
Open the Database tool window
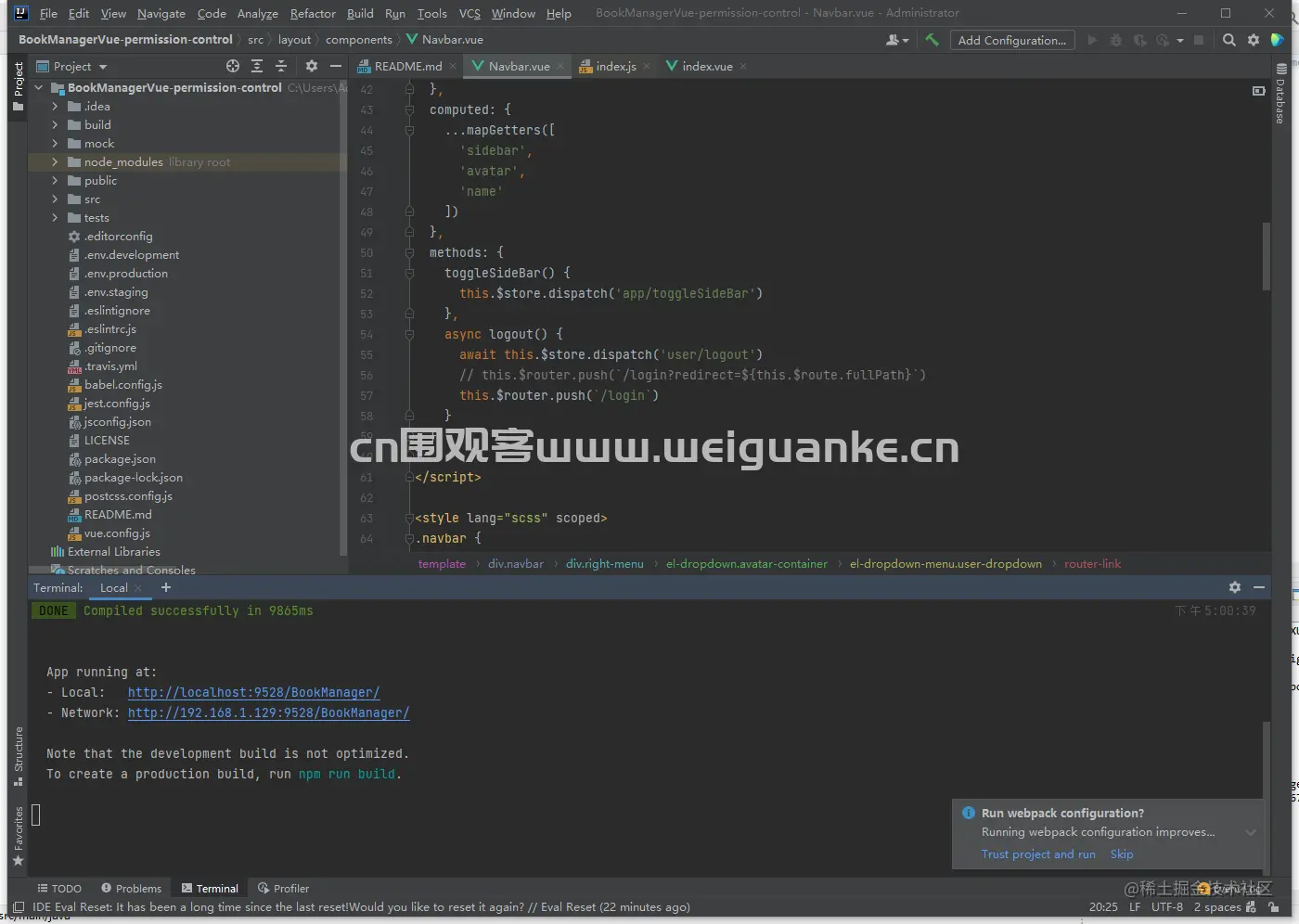pos(1281,93)
